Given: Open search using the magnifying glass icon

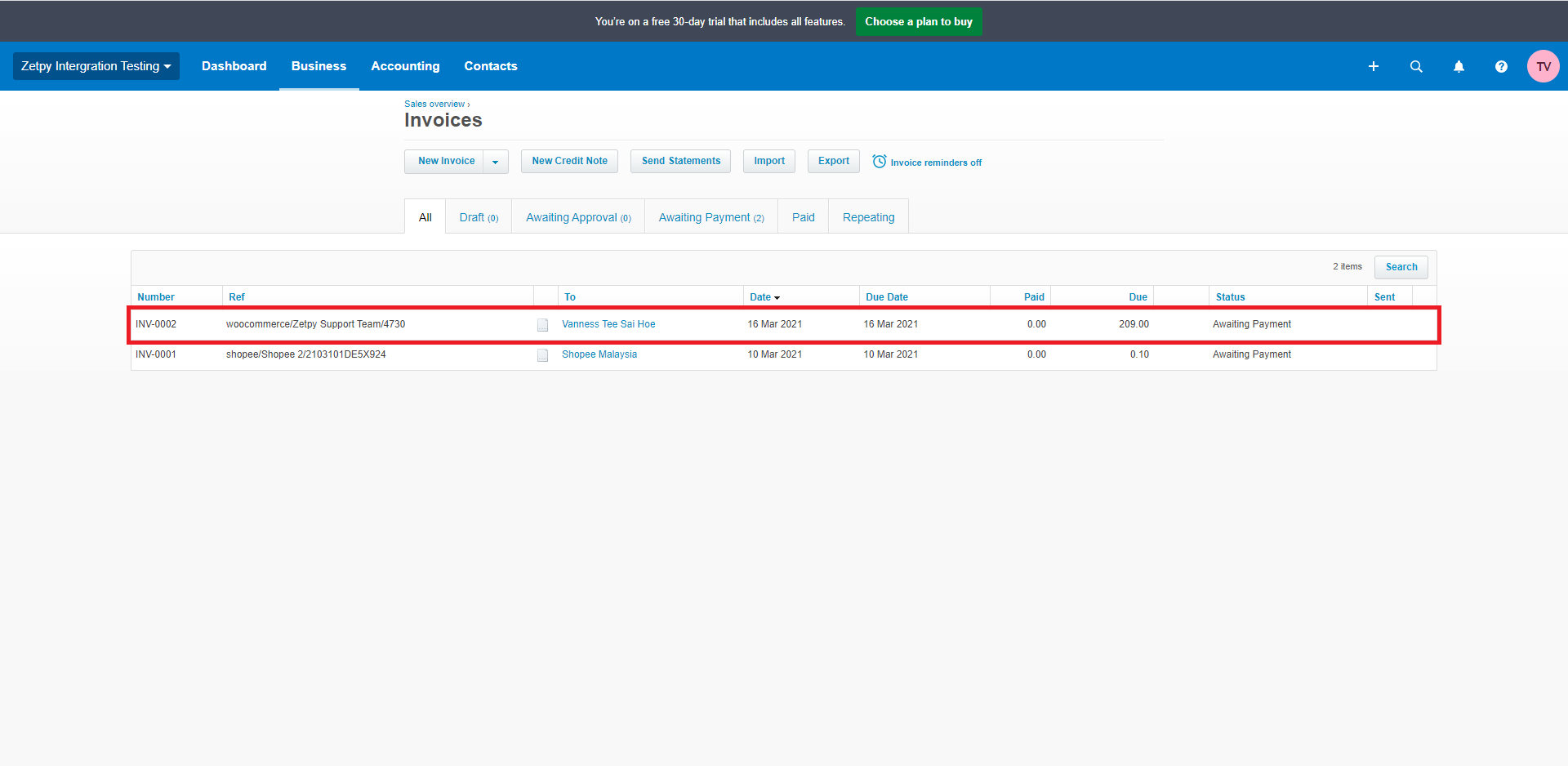Looking at the screenshot, I should (x=1416, y=66).
